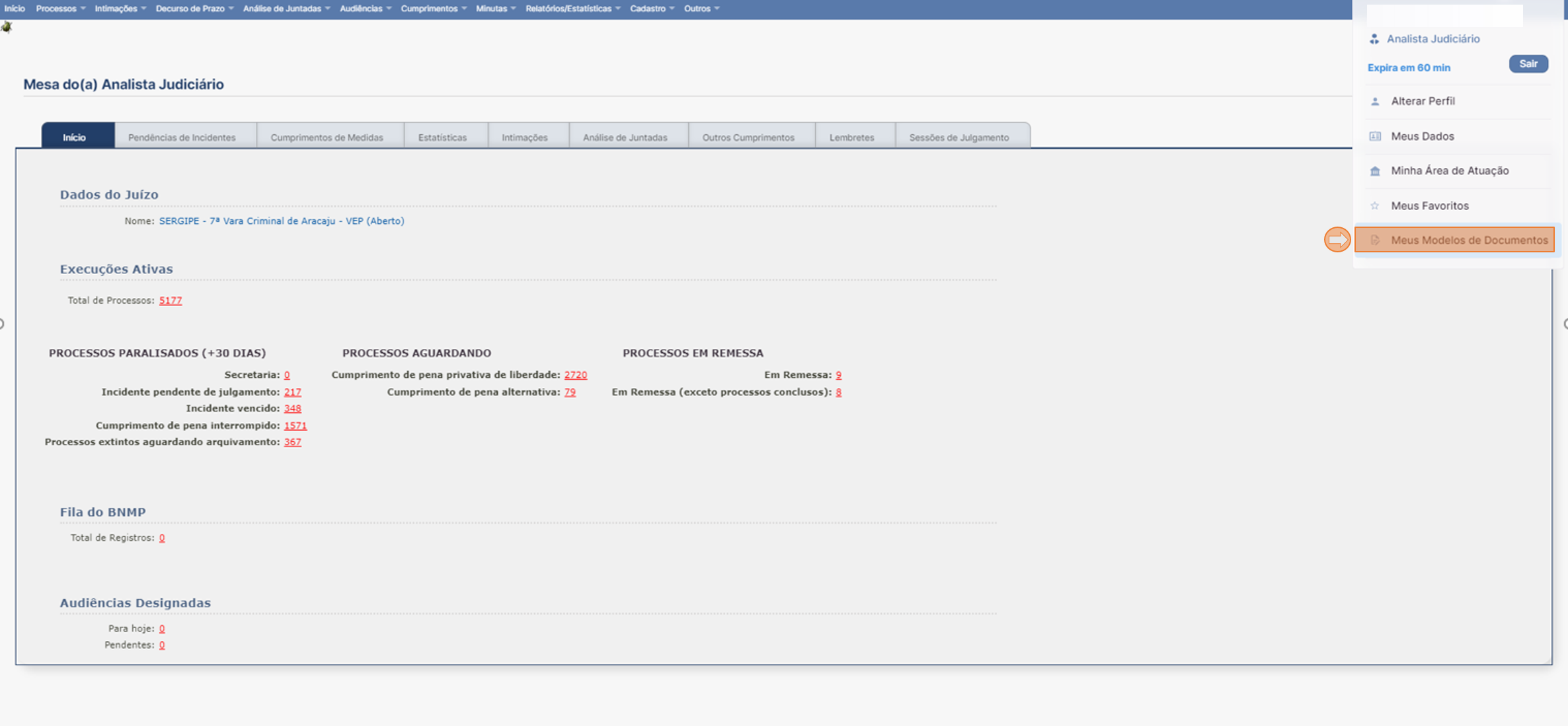Open the Relatórios/Estatísticas dropdown
This screenshot has height=726, width=1568.
click(573, 9)
